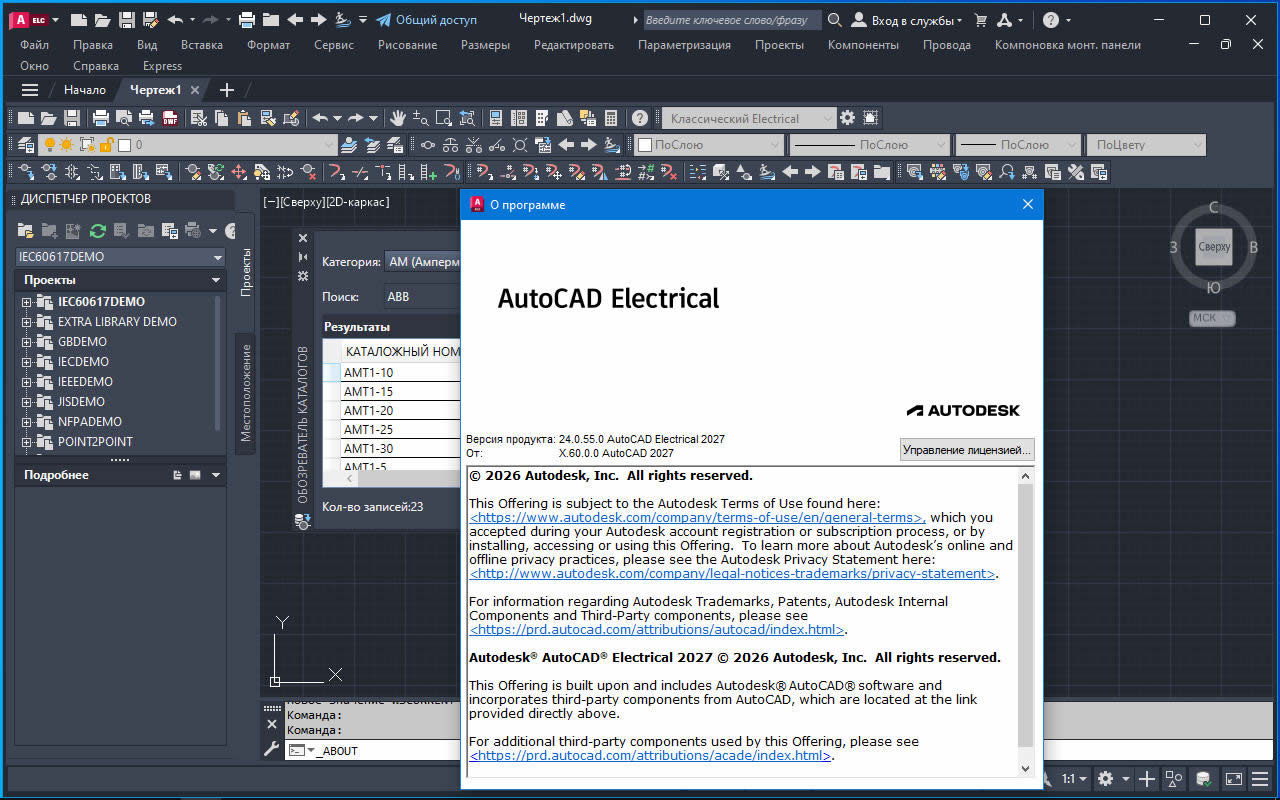This screenshot has height=800, width=1280.
Task: Open the ПоСлою color swatch control
Action: tap(709, 145)
